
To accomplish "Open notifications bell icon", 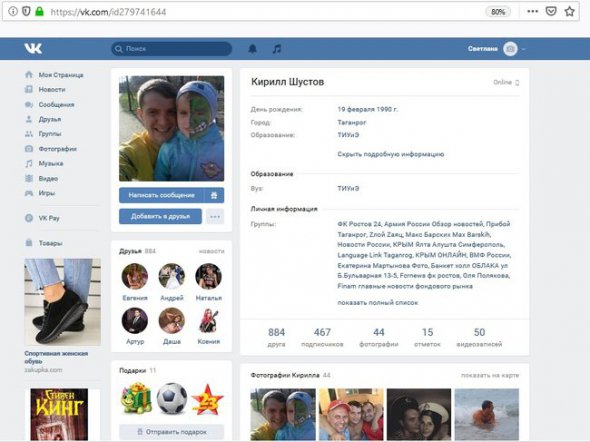I will tap(252, 49).
